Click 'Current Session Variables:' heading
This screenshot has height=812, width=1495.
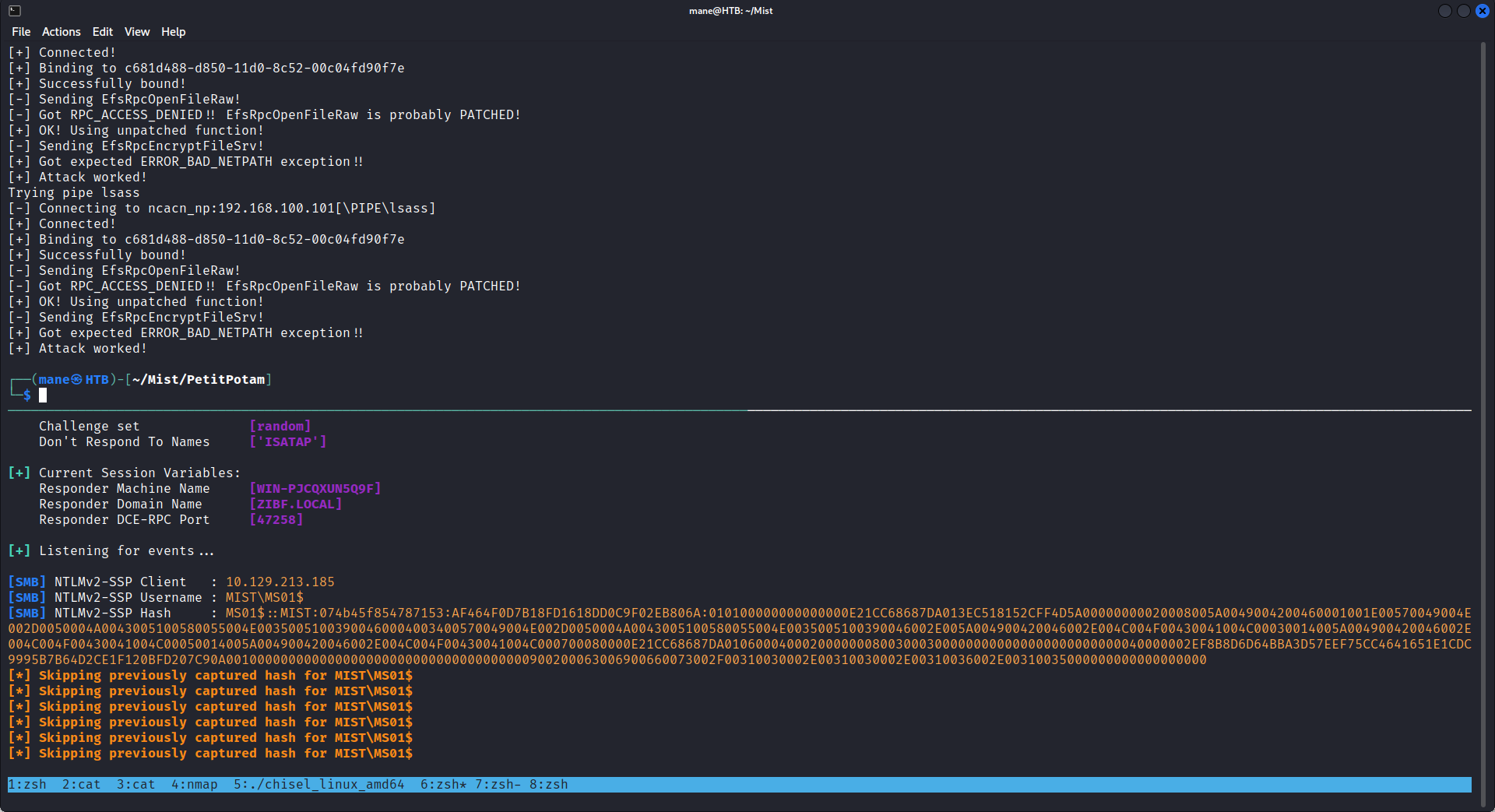[140, 473]
